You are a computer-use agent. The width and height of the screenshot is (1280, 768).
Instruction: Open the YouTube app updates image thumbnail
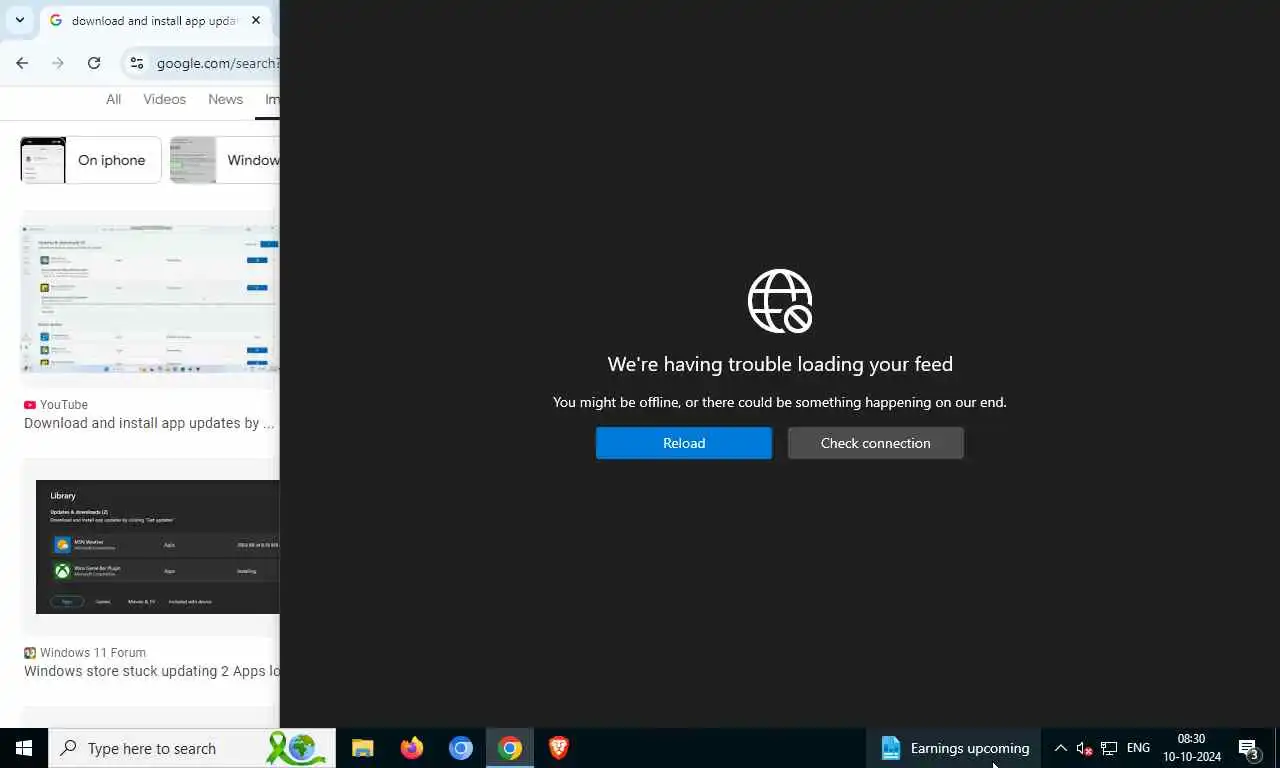[150, 298]
